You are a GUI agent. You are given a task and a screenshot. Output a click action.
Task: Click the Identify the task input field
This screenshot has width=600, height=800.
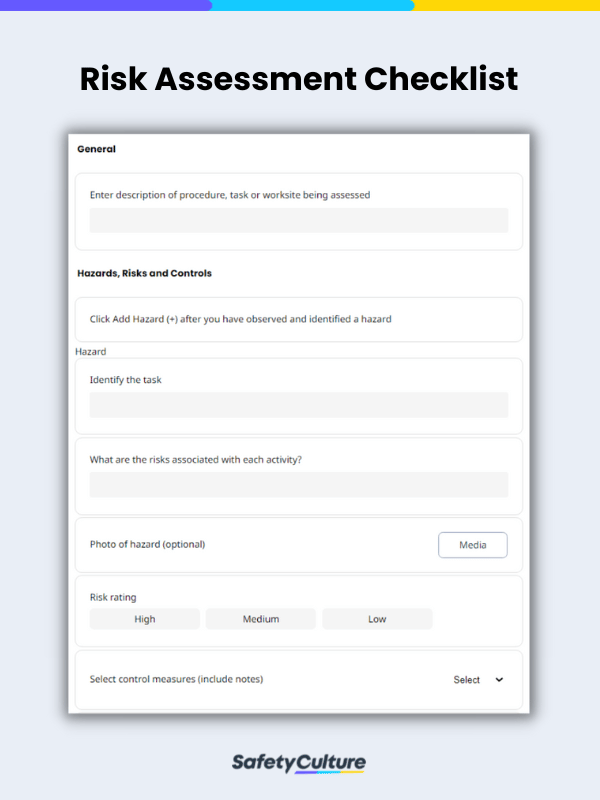point(298,404)
